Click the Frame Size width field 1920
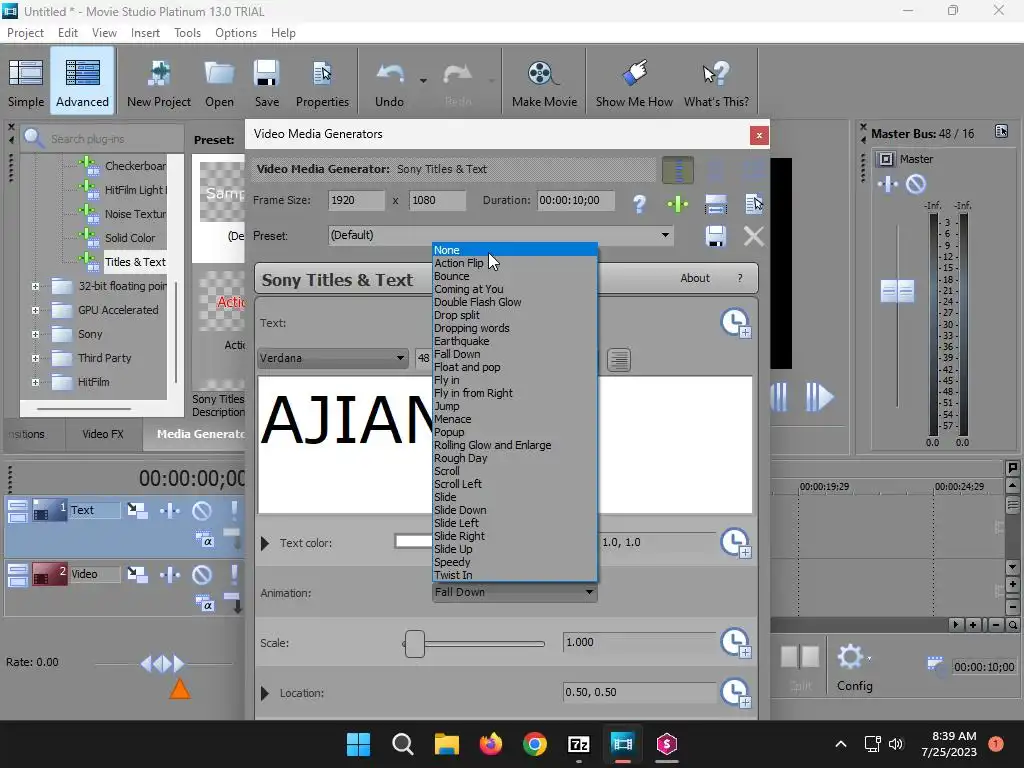1024x768 pixels. [357, 200]
